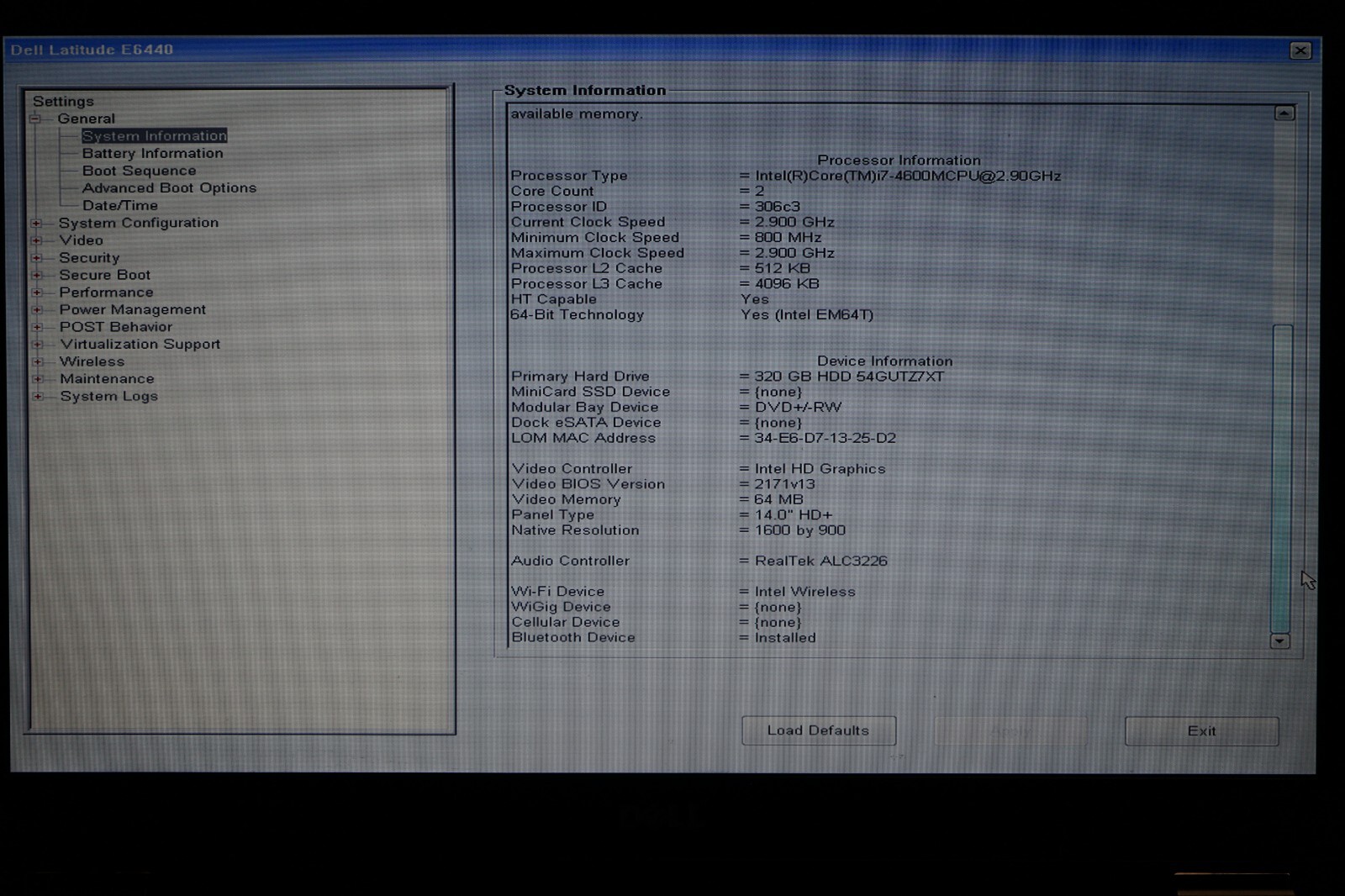Click the 64-Bit Technology Yes (Intel EM64T) value
This screenshot has height=896, width=1345.
click(x=807, y=315)
